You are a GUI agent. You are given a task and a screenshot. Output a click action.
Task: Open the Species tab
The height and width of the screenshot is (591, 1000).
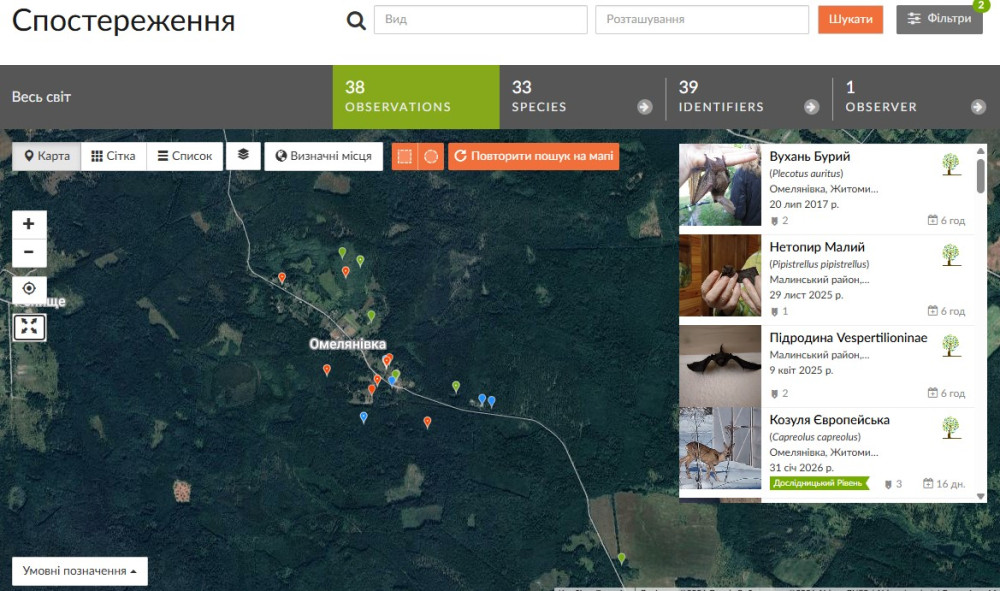(x=582, y=97)
